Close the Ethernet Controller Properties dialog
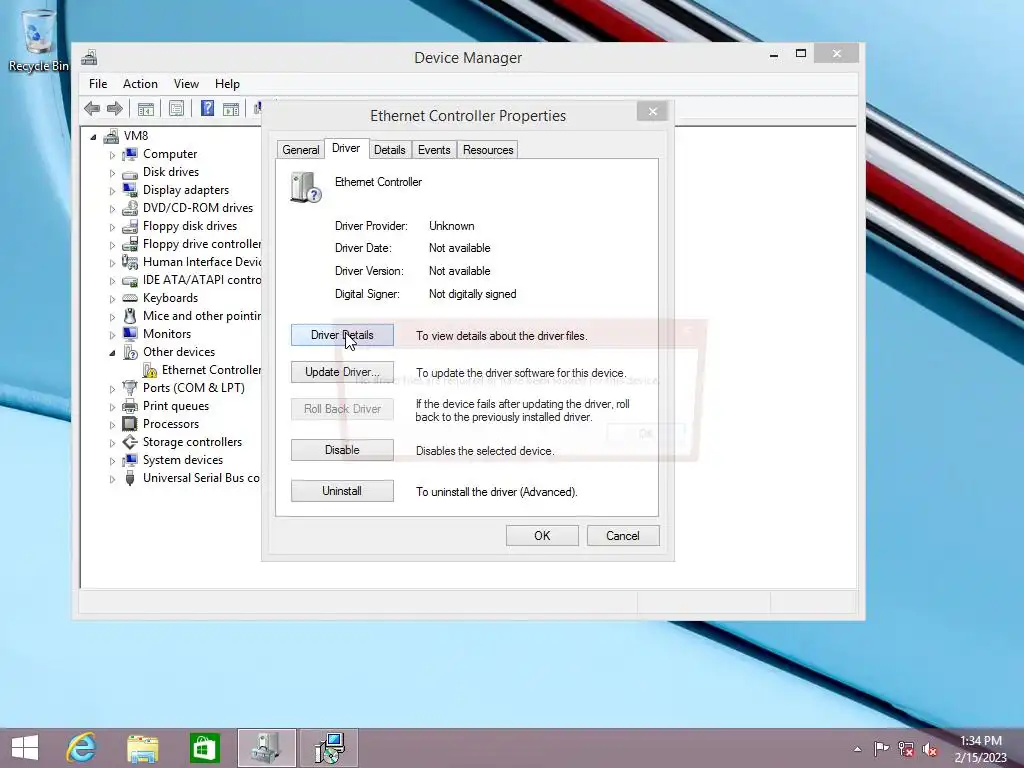This screenshot has height=768, width=1024. pos(652,112)
